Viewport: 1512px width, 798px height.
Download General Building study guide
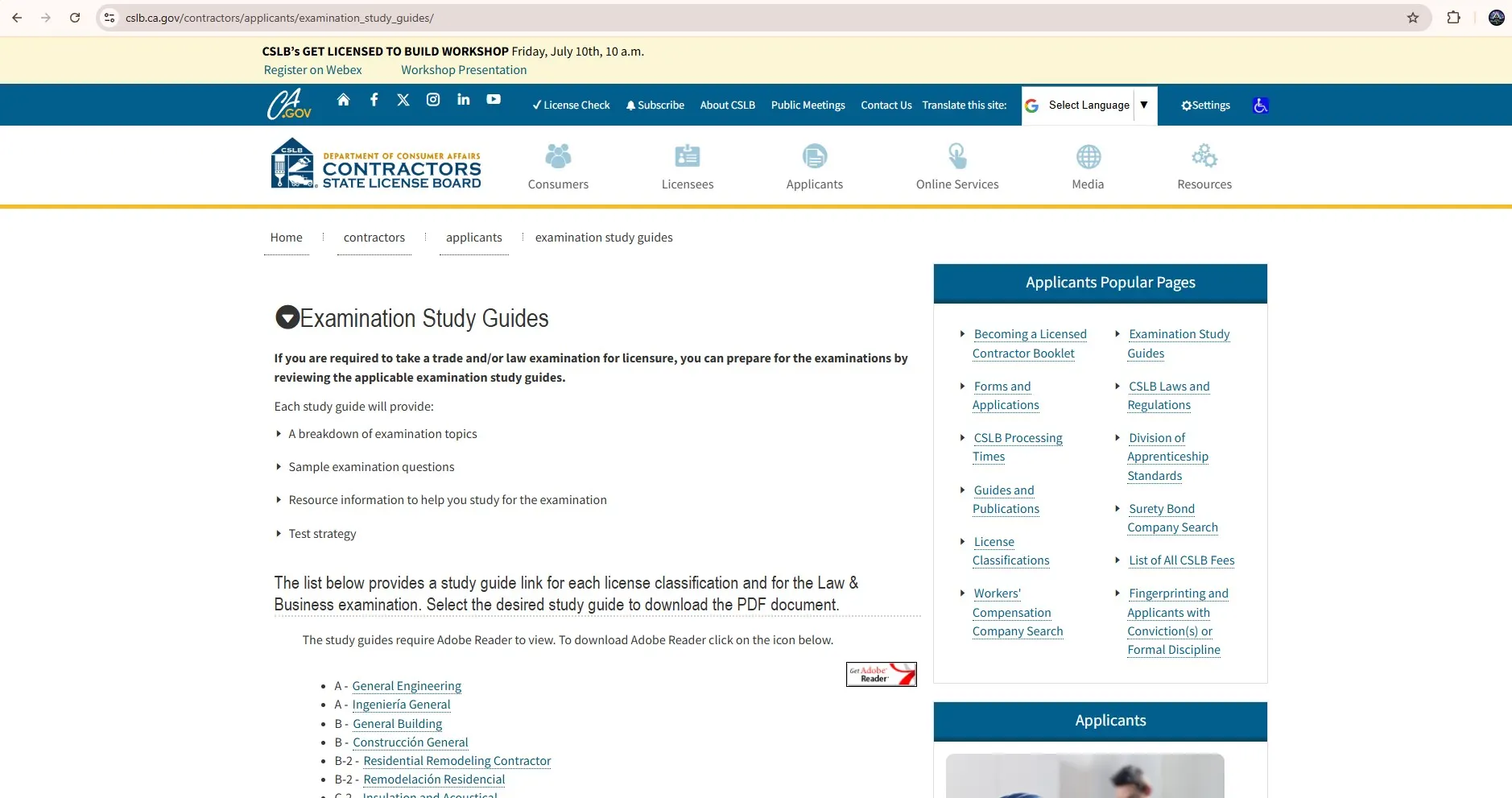397,724
